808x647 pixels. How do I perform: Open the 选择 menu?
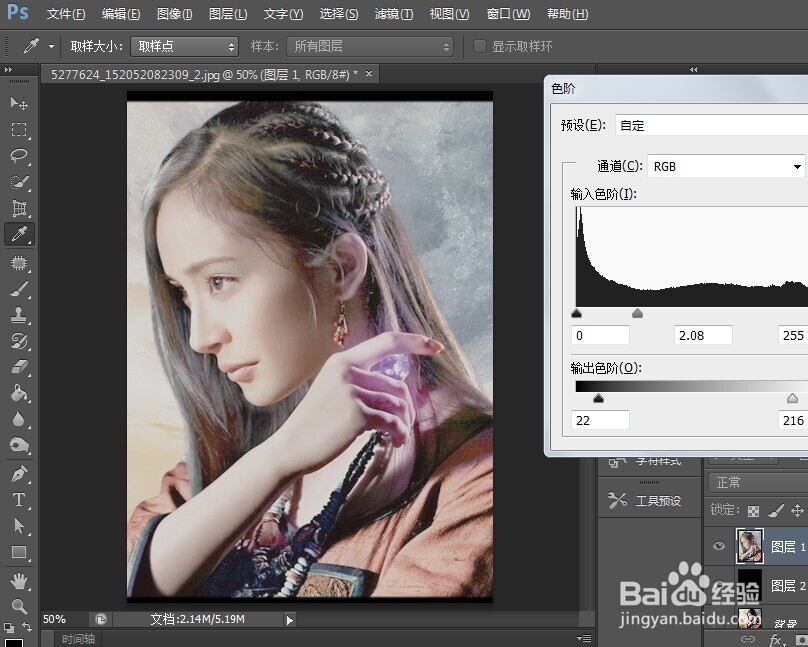(339, 14)
